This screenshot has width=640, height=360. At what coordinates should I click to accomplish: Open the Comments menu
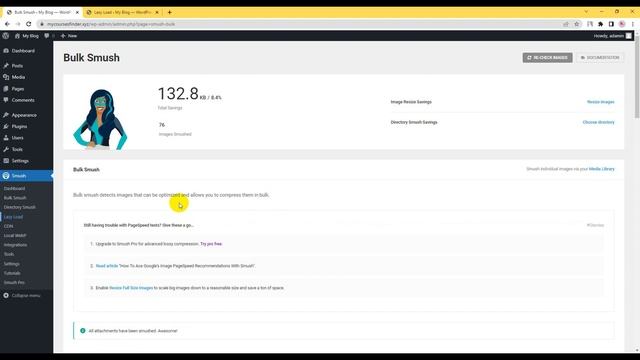[x=23, y=100]
